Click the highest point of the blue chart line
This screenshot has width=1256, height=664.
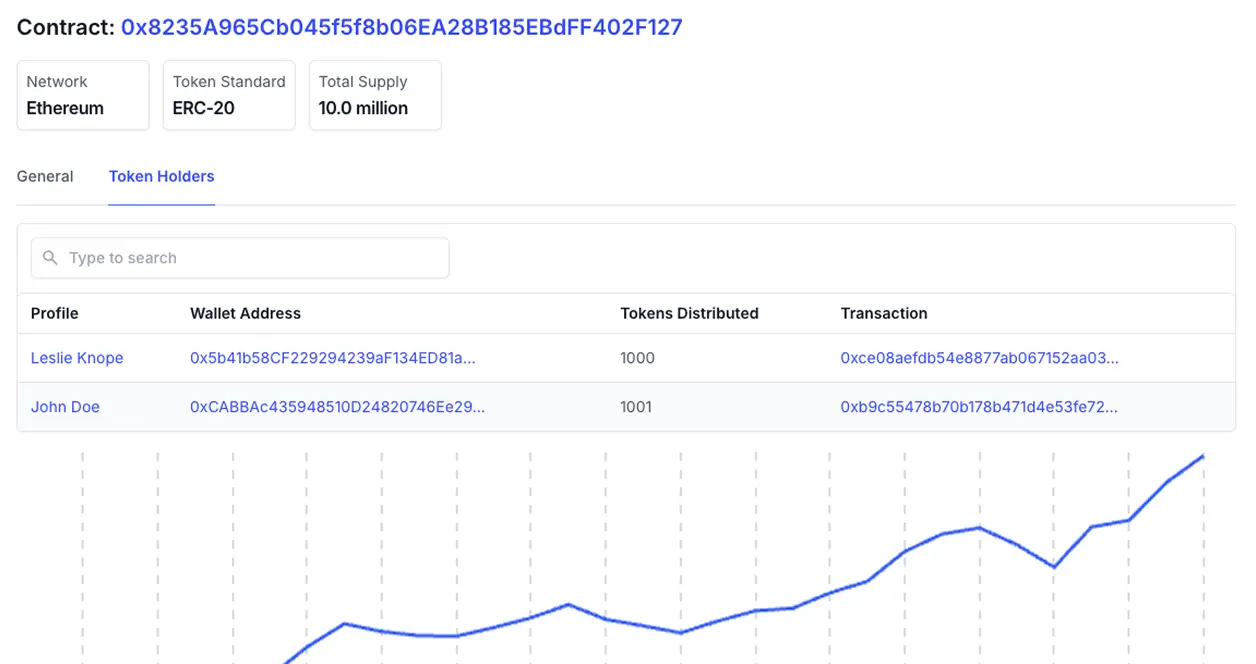(x=1203, y=456)
